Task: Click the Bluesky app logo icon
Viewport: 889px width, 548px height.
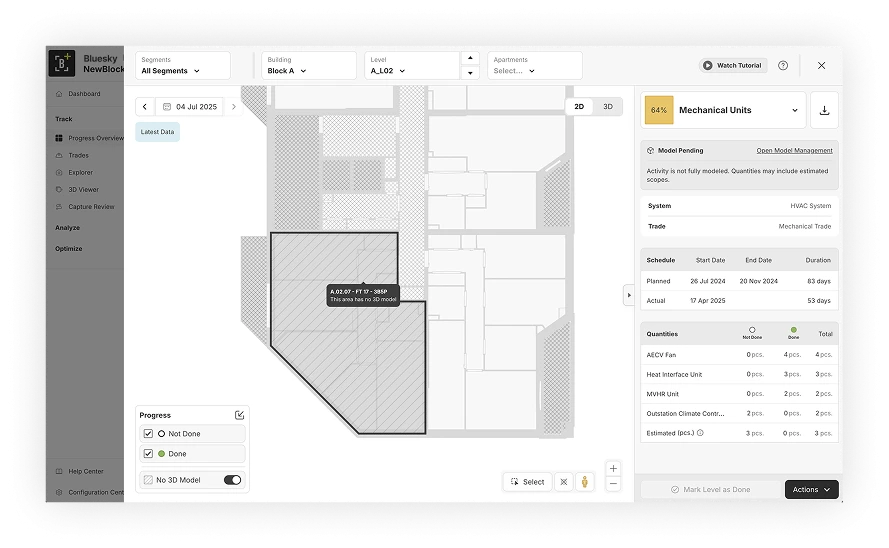Action: [x=61, y=63]
